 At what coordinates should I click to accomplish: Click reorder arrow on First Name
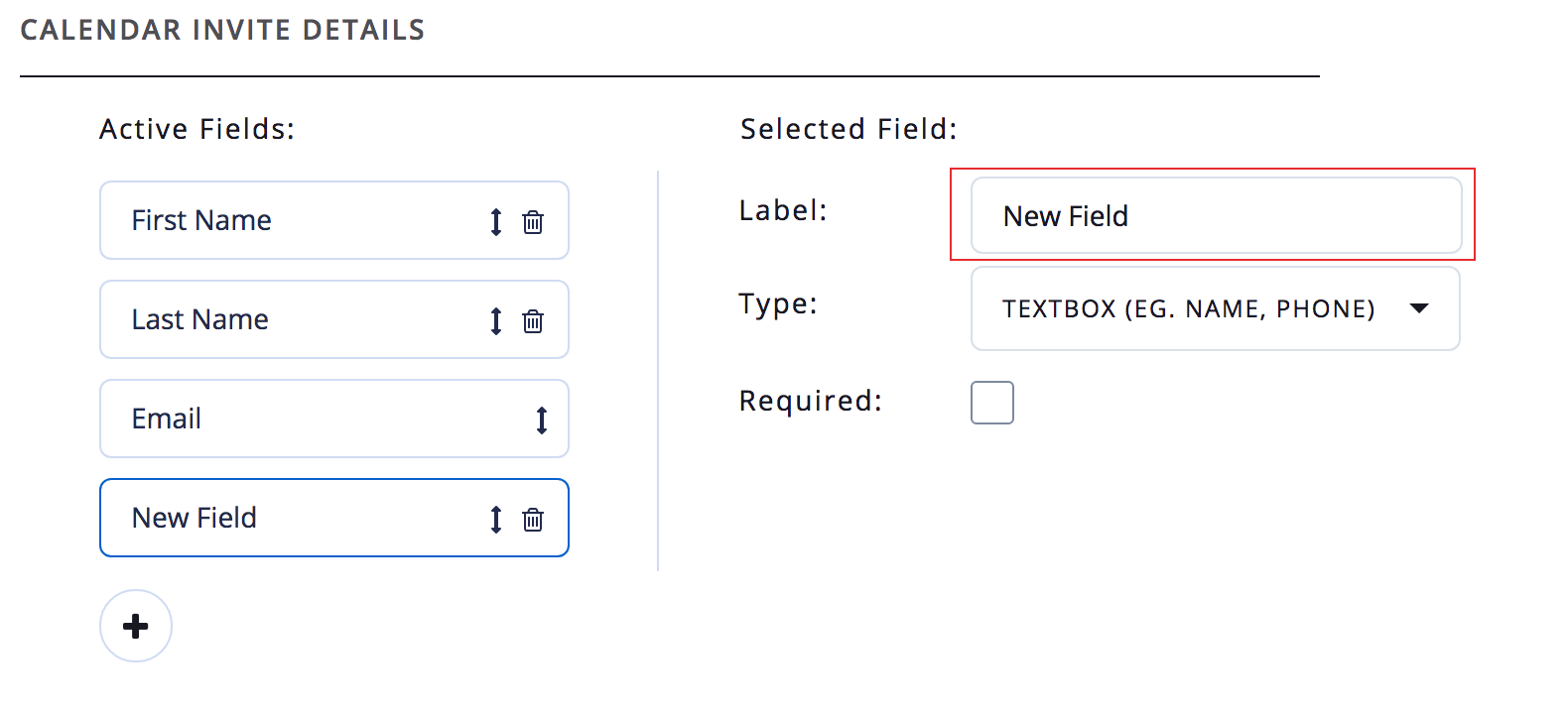point(496,222)
